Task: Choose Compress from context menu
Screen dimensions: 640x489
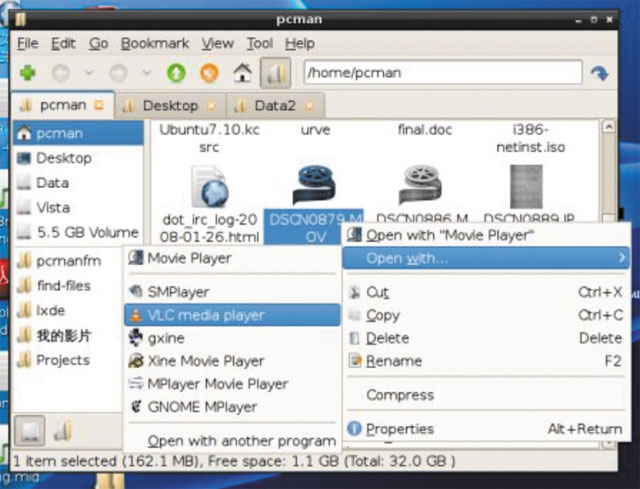Action: pos(486,395)
